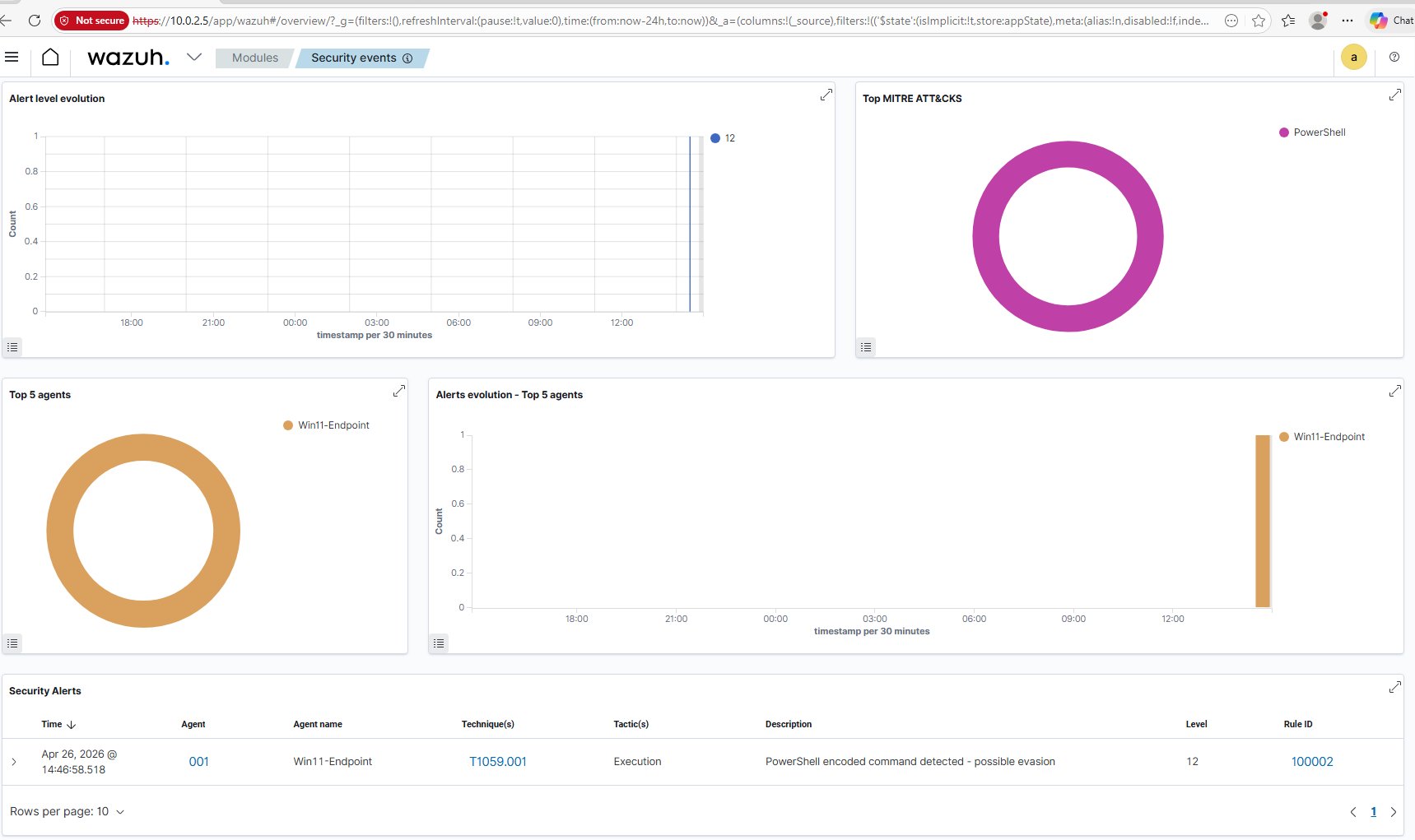Bookmark page with star icon
The image size is (1415, 840).
[1259, 21]
